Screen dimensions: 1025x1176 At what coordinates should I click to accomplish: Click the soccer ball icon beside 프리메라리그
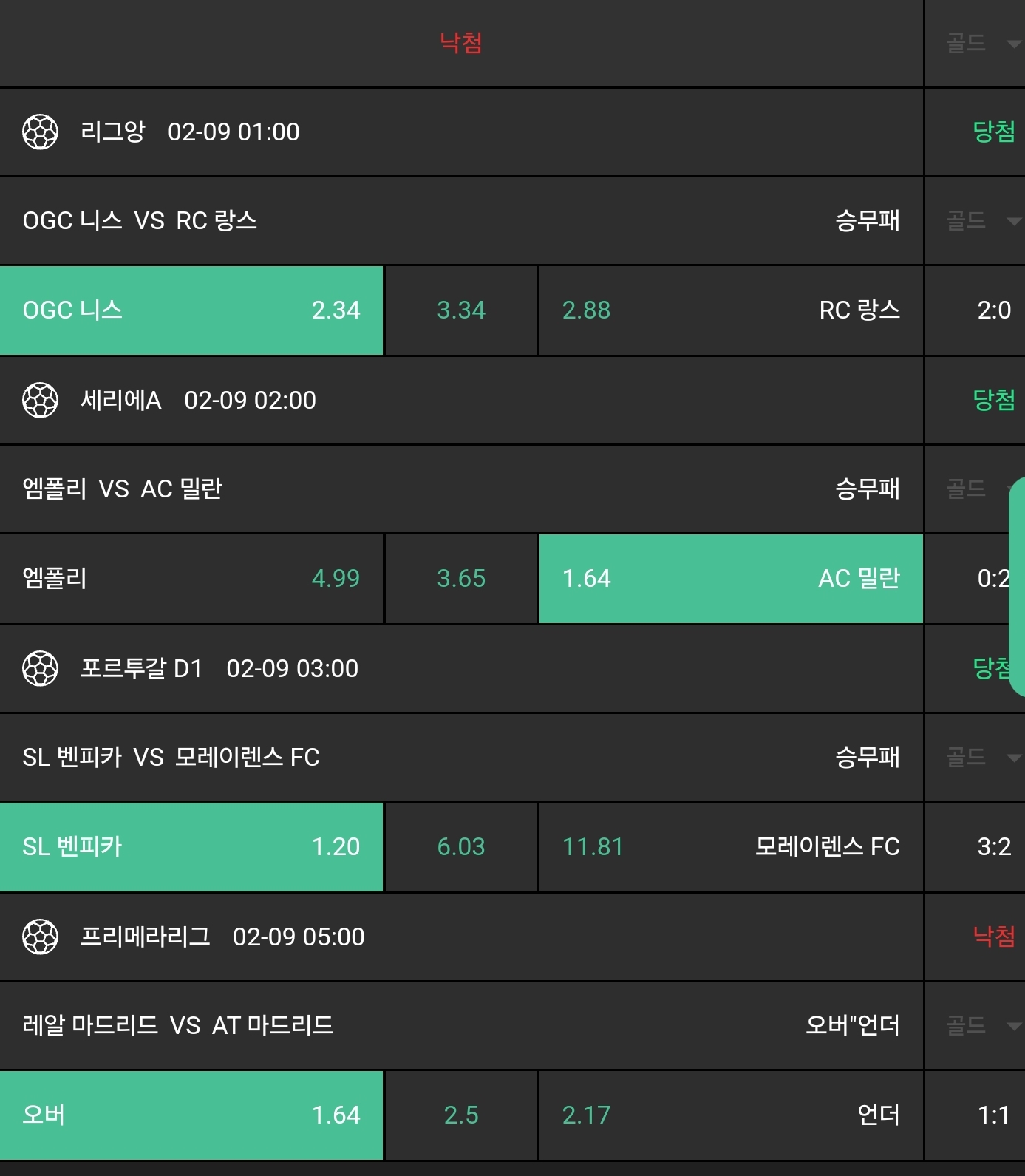click(40, 937)
